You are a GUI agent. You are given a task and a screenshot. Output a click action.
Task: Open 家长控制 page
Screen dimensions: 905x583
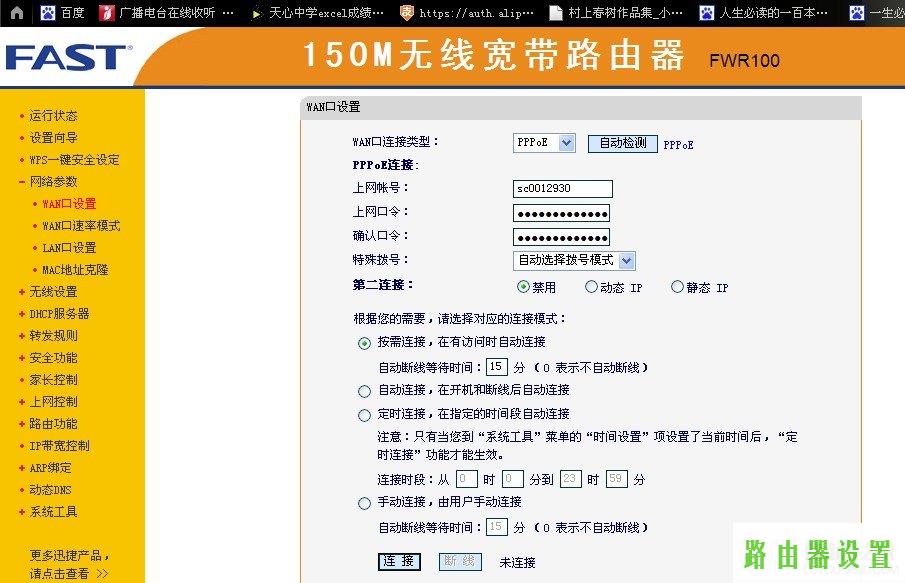tap(53, 380)
